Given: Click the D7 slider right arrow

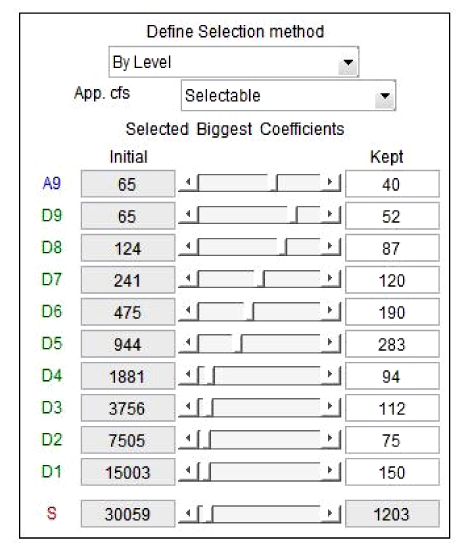Looking at the screenshot, I should [x=330, y=278].
